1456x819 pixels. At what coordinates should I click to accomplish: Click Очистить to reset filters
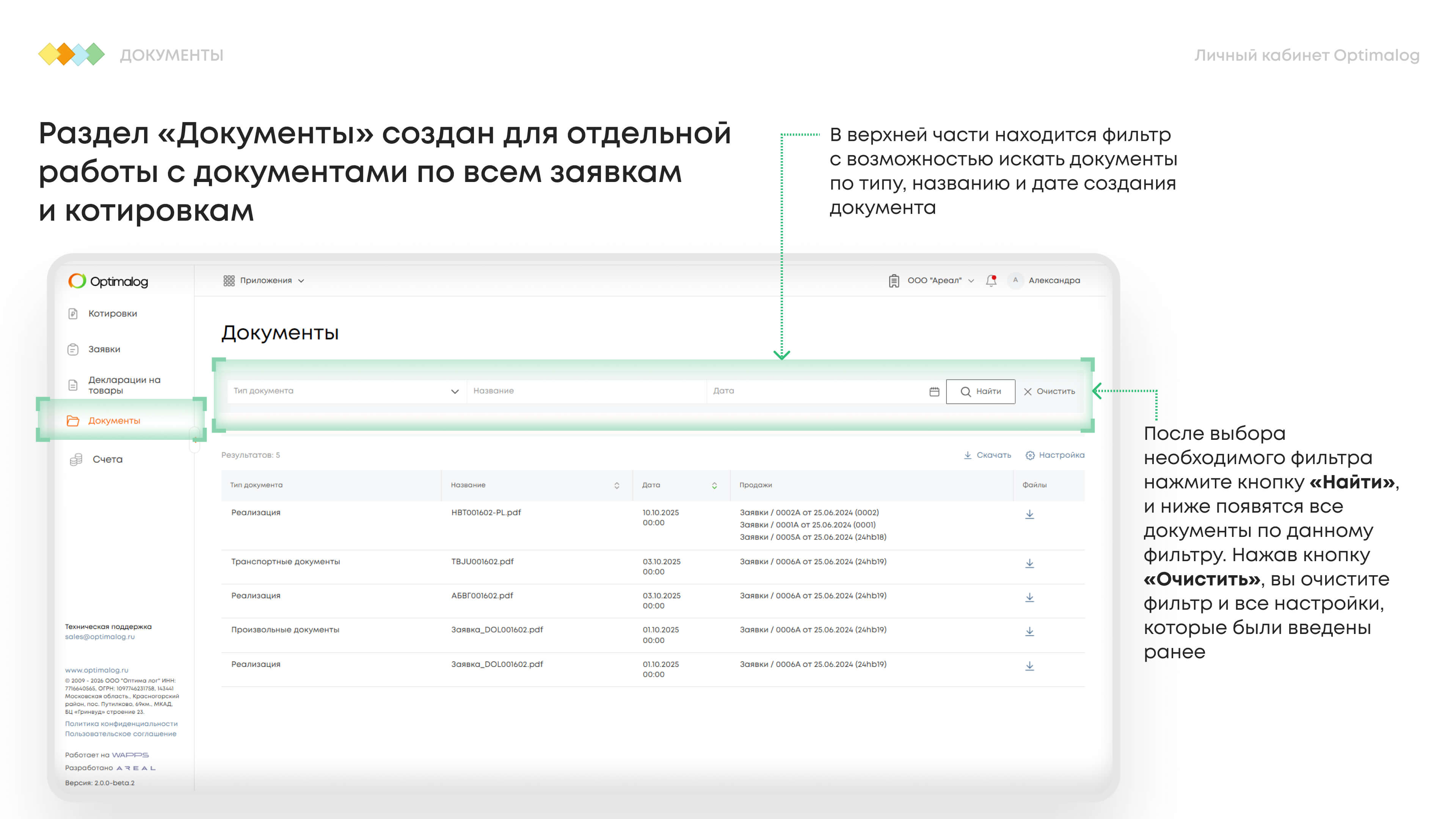point(1049,391)
